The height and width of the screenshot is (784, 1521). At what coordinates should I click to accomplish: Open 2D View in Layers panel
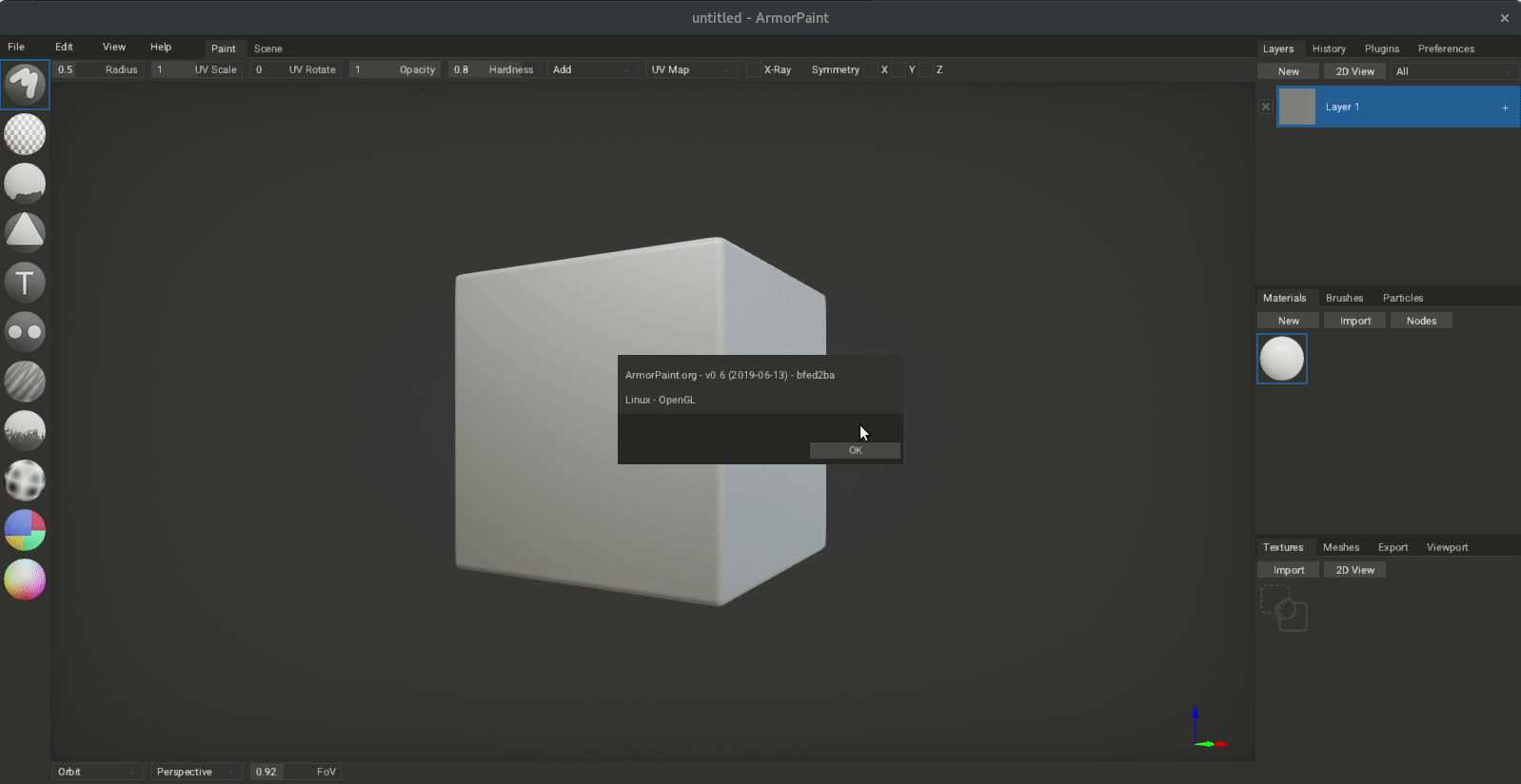point(1355,71)
